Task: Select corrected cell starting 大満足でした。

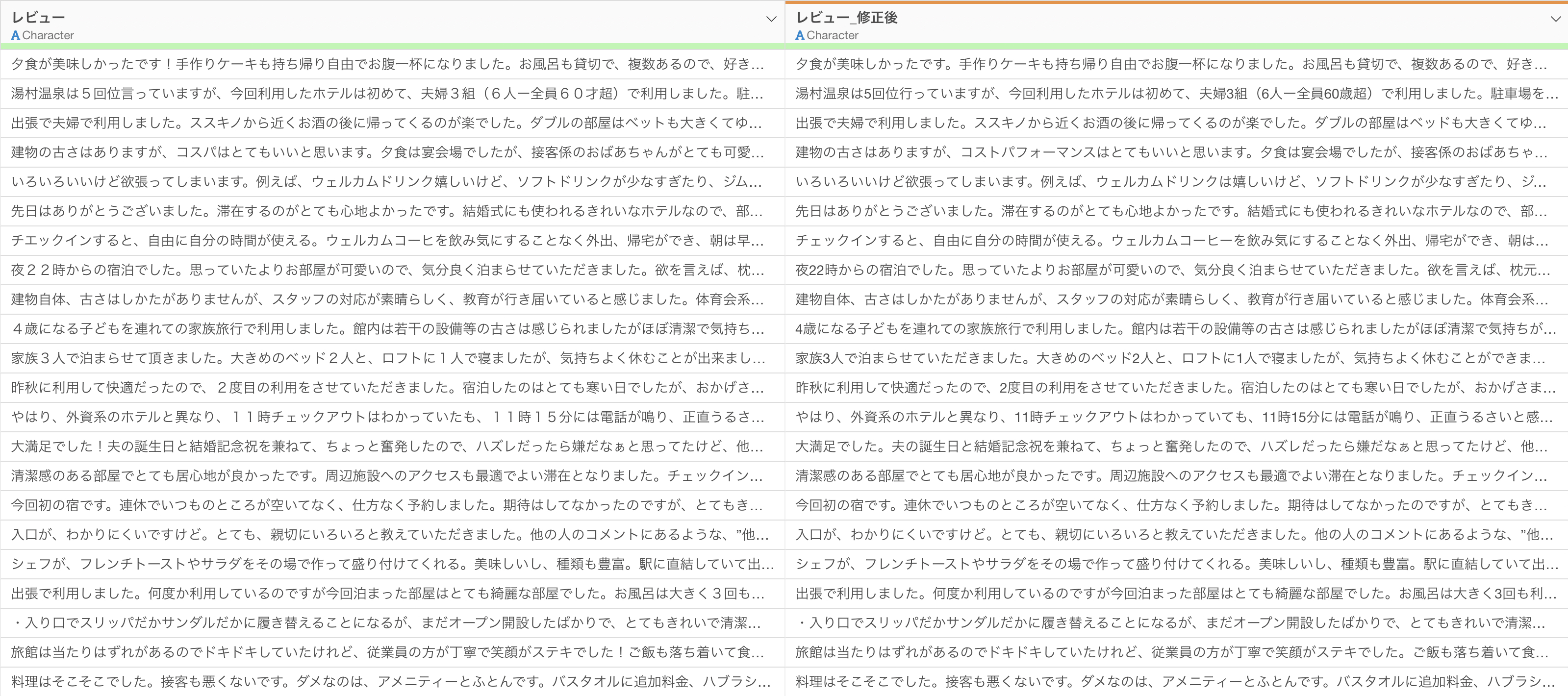Action: 1175,446
